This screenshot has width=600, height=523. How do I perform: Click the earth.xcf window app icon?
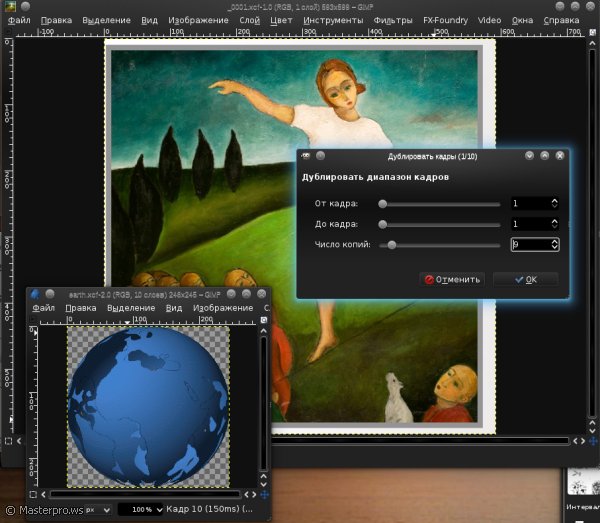(x=35, y=294)
